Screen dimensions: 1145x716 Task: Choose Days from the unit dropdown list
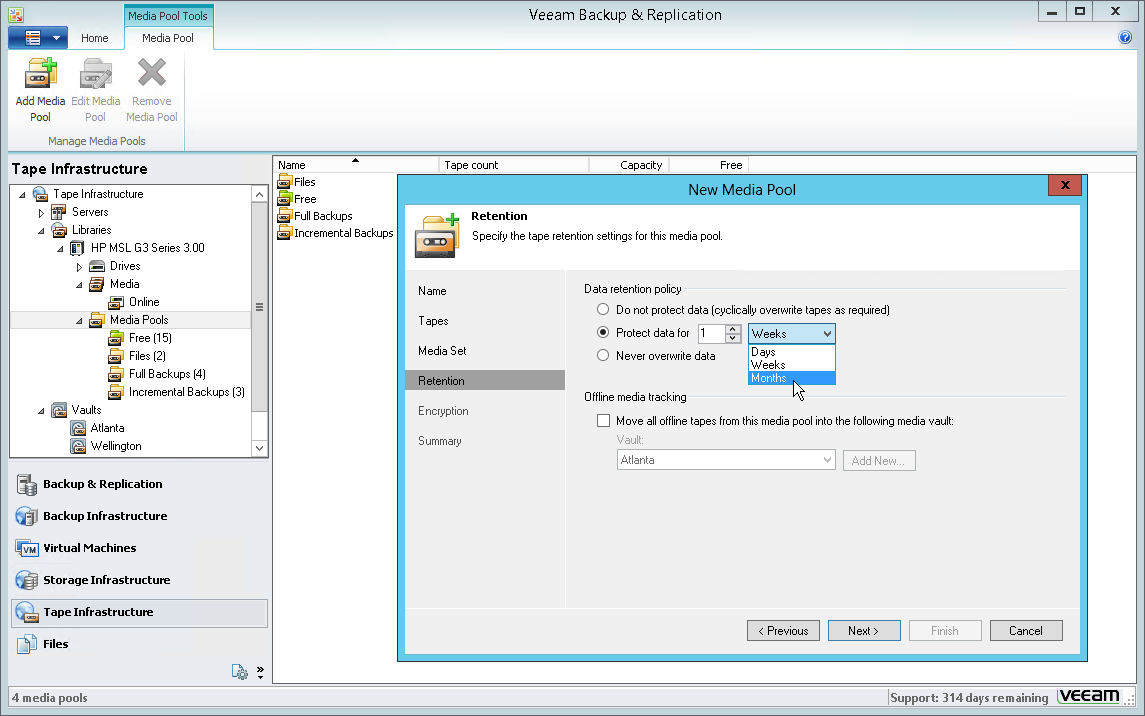coord(792,352)
